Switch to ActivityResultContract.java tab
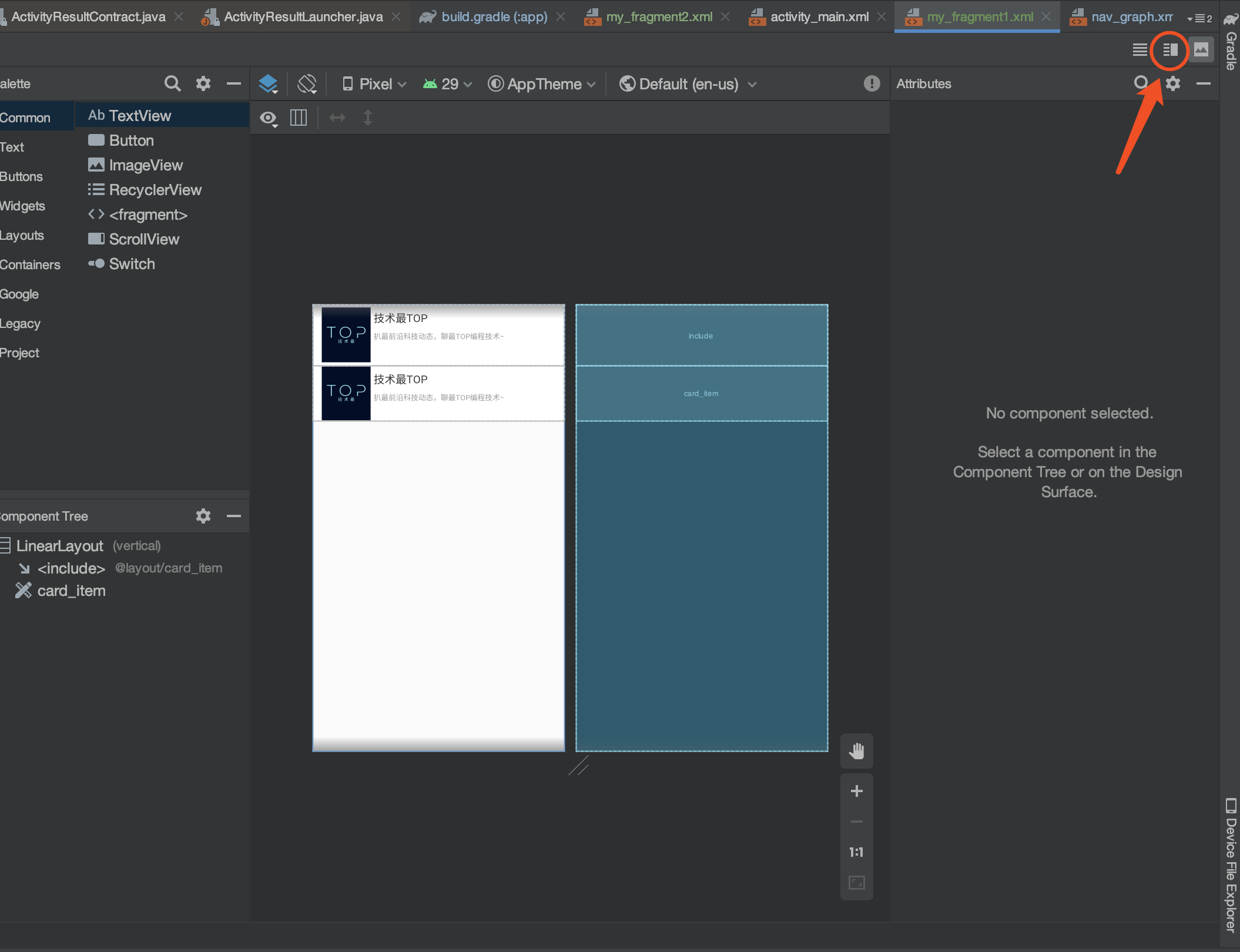Screen dimensions: 1240x952 pos(88,17)
